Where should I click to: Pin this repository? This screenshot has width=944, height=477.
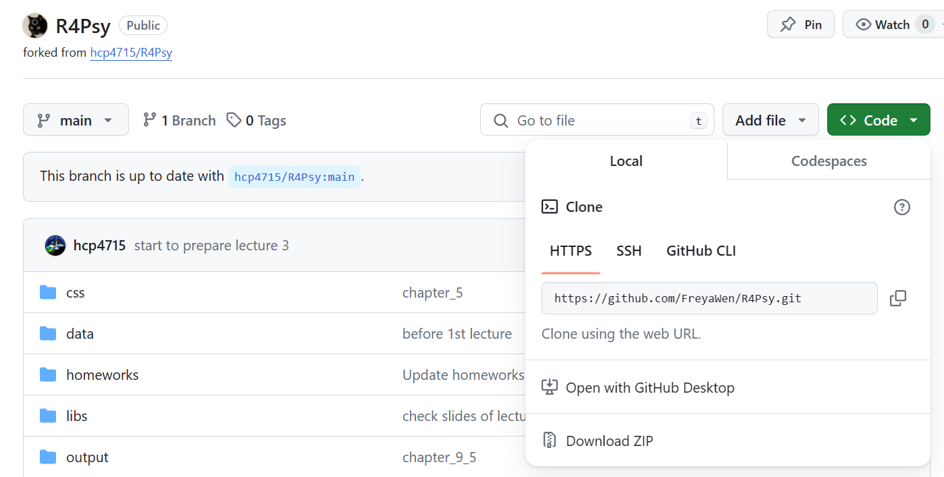[x=801, y=25]
